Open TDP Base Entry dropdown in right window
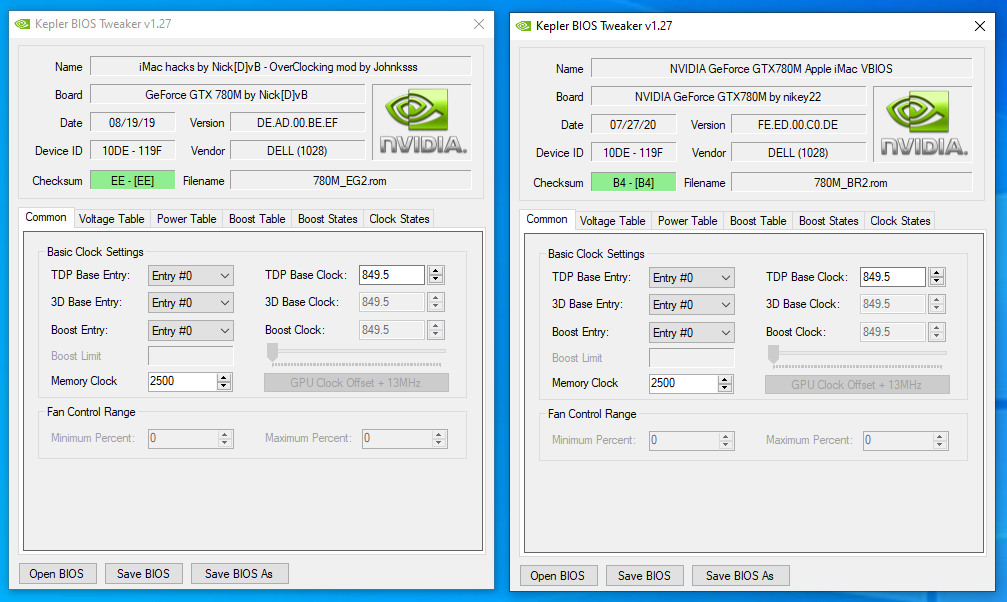This screenshot has height=602, width=1007. tap(692, 278)
